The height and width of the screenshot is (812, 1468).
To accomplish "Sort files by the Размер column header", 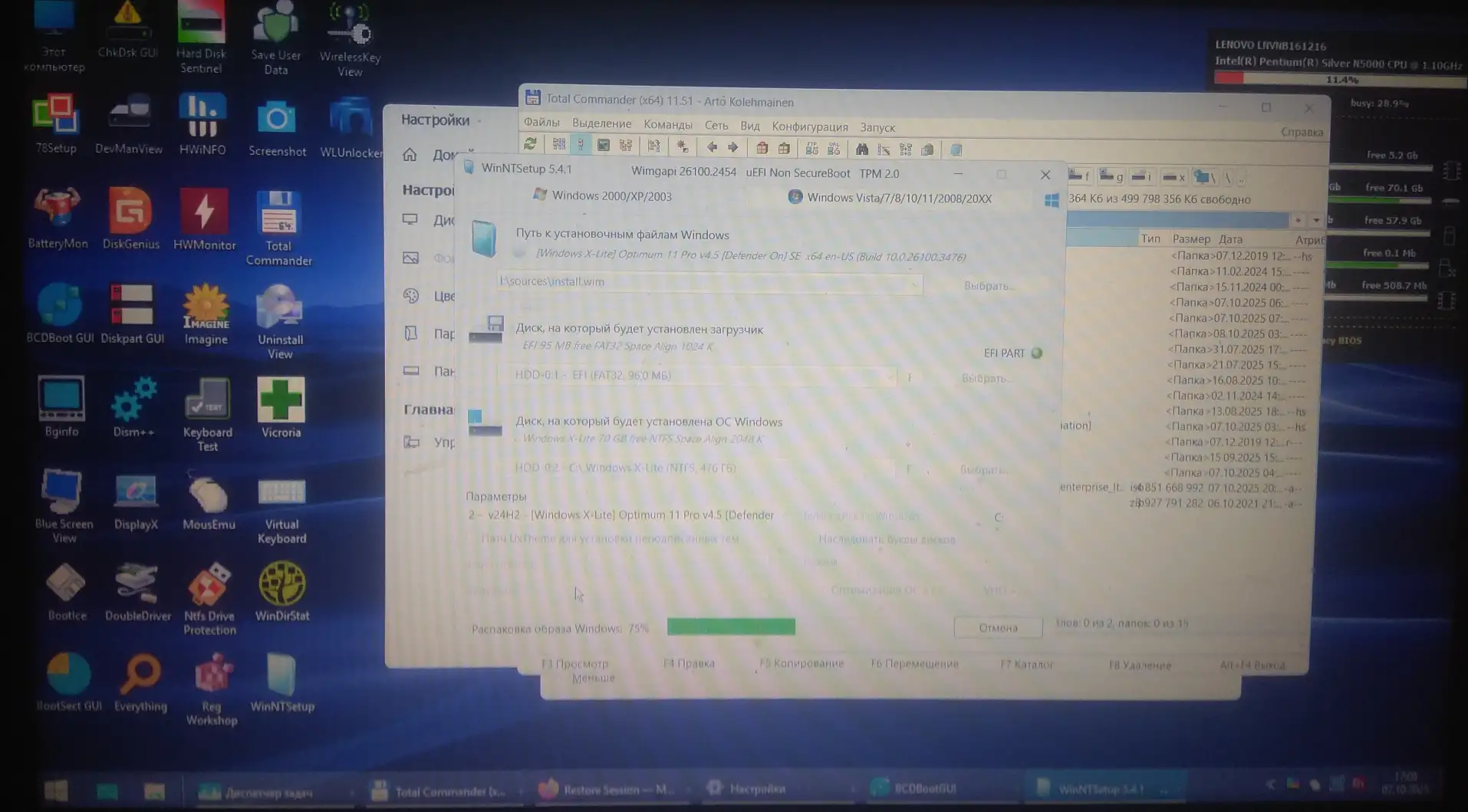I will pyautogui.click(x=1190, y=239).
